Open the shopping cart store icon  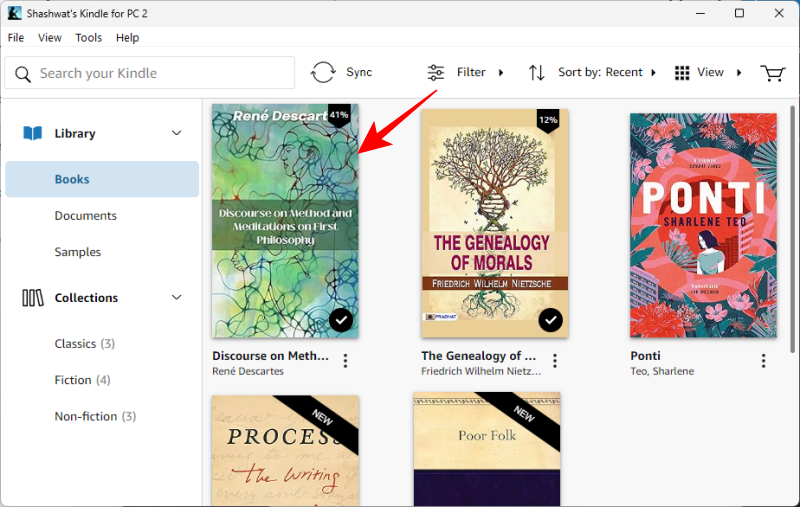click(x=772, y=73)
